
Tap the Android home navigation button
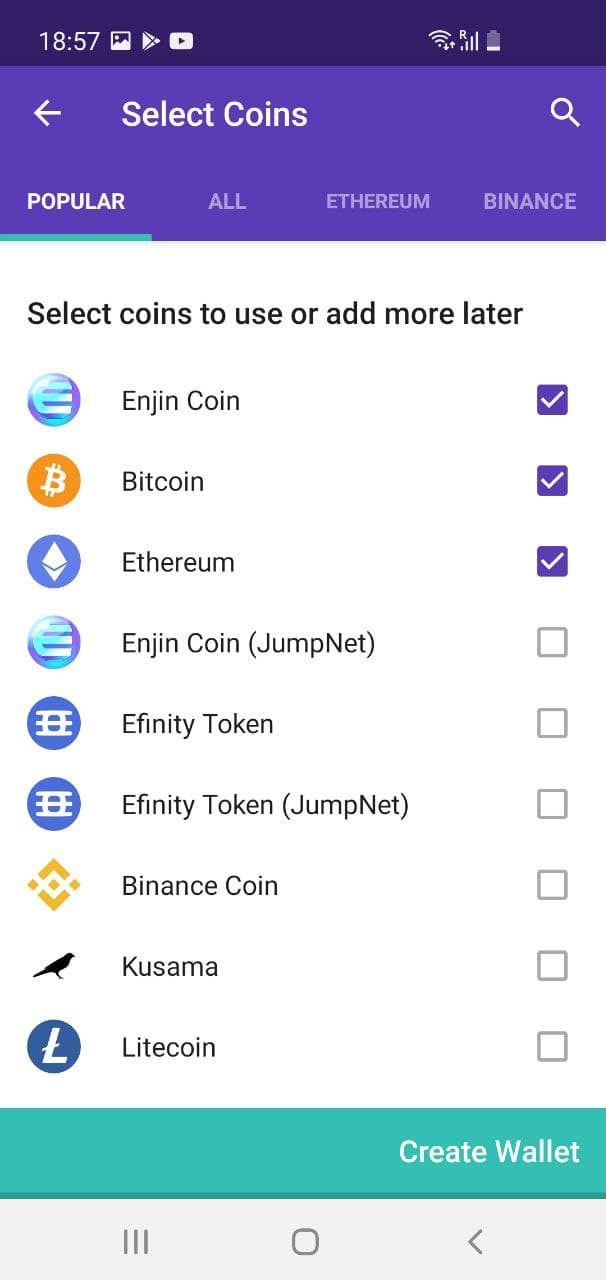click(305, 1242)
